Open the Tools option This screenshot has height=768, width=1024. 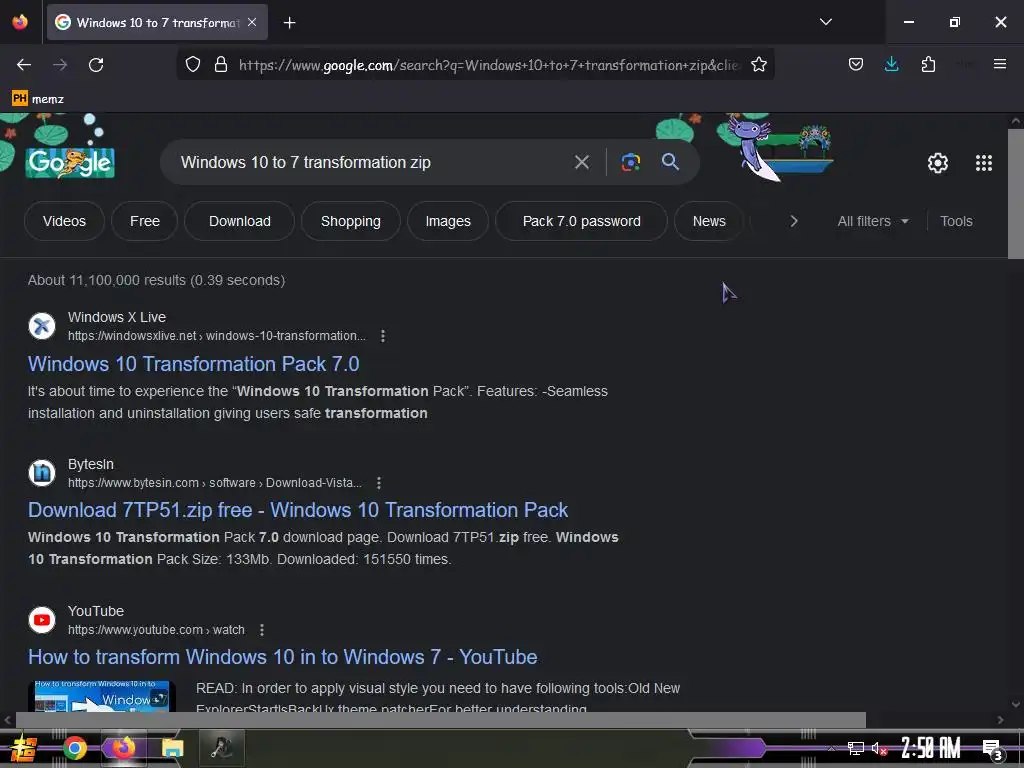click(956, 221)
